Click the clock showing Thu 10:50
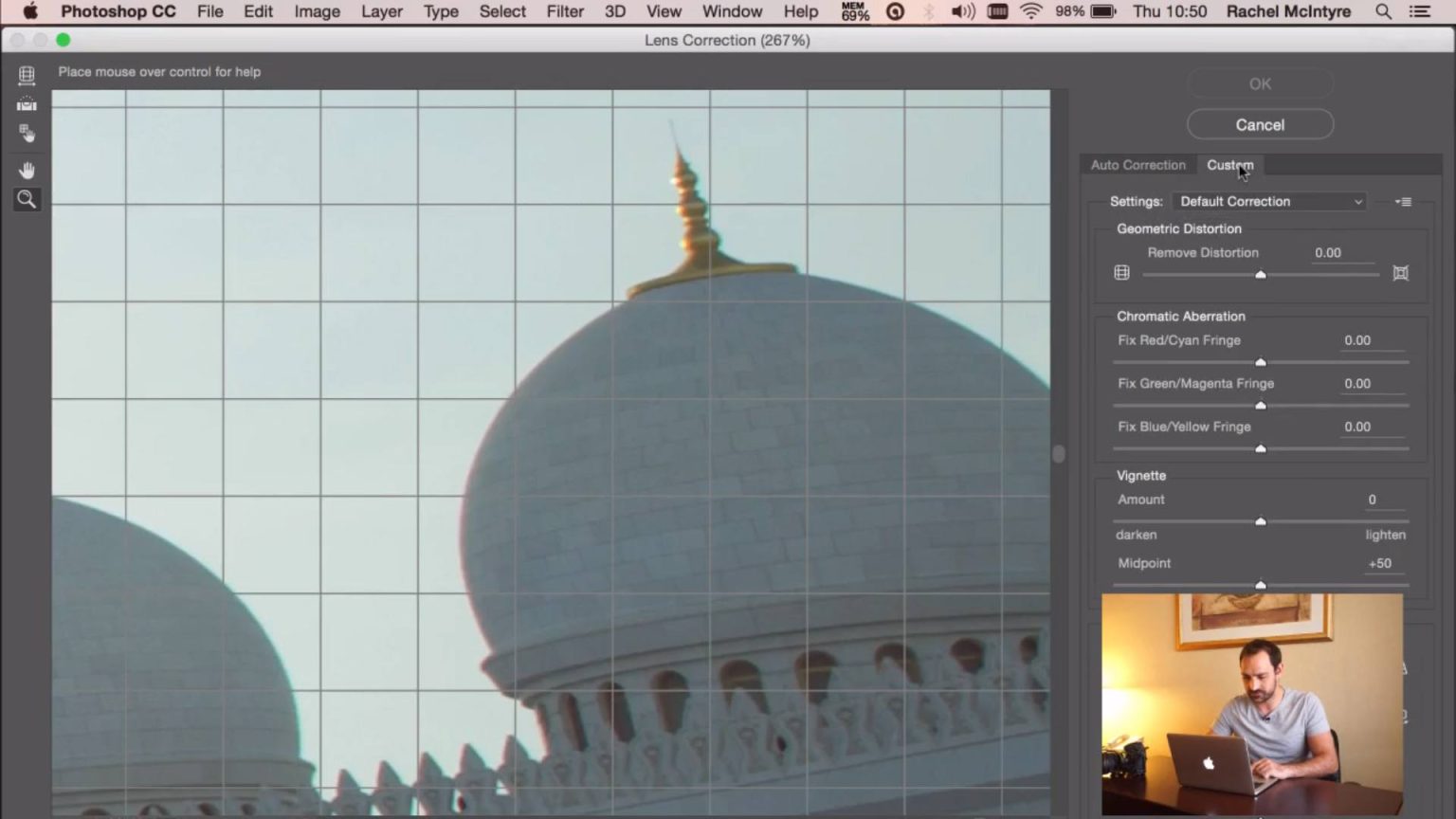 click(1170, 11)
